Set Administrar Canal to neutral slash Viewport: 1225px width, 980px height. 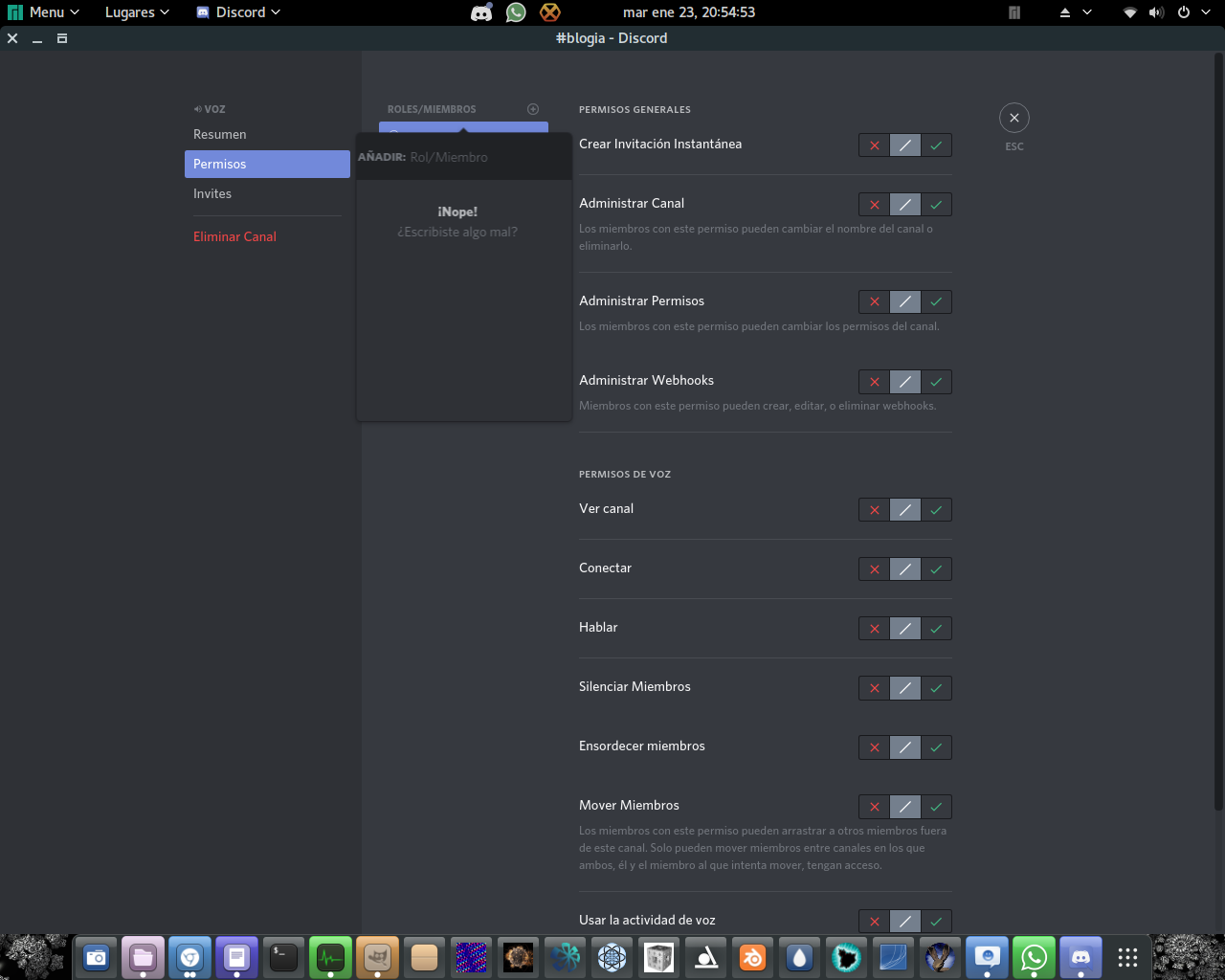point(904,205)
